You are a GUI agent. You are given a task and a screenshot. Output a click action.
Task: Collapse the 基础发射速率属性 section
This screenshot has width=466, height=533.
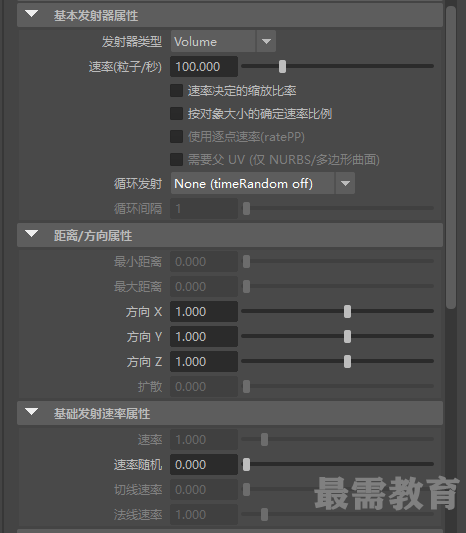coord(32,412)
